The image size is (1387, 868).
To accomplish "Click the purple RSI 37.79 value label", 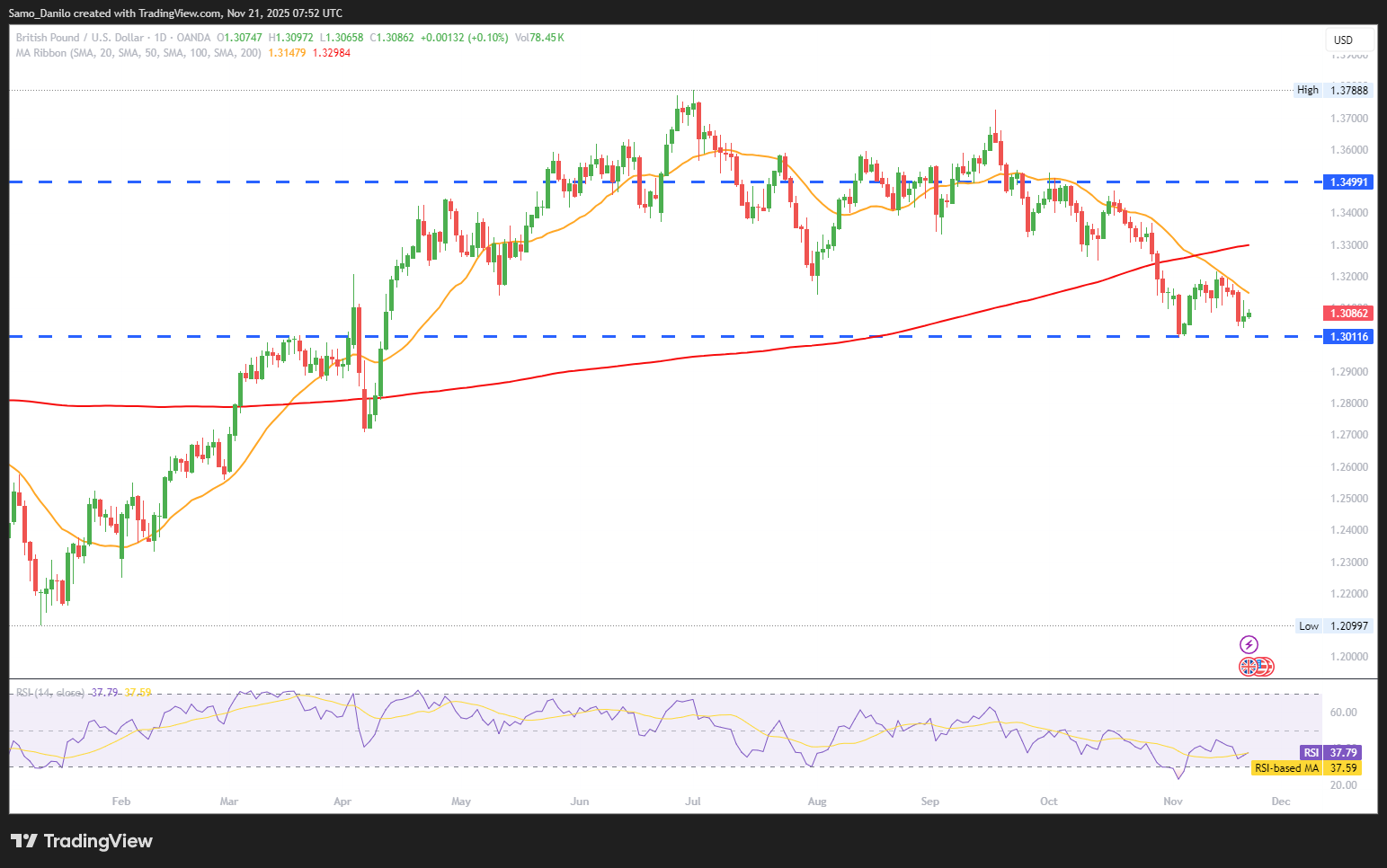I will (x=1330, y=753).
